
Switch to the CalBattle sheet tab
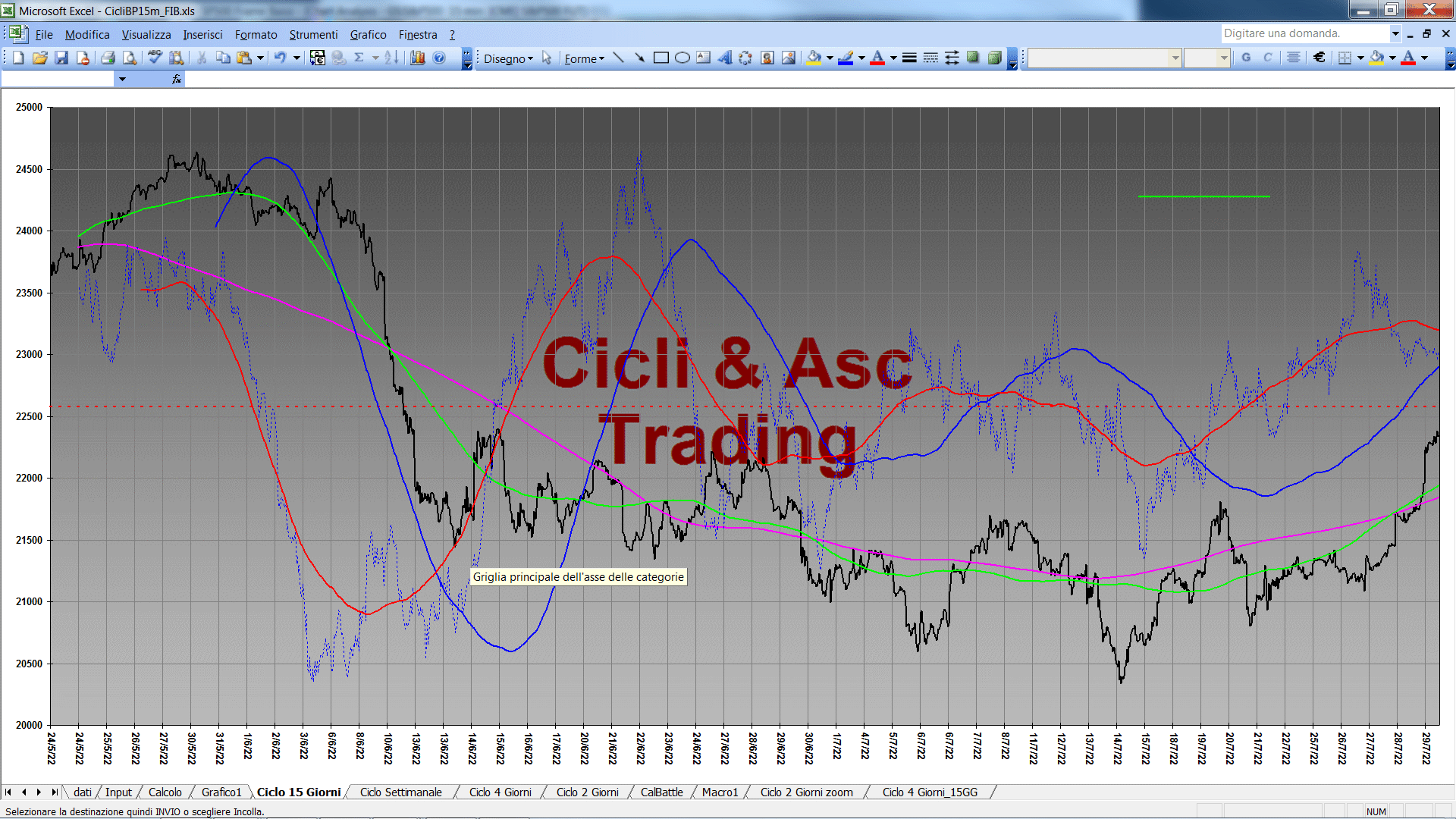(x=661, y=792)
